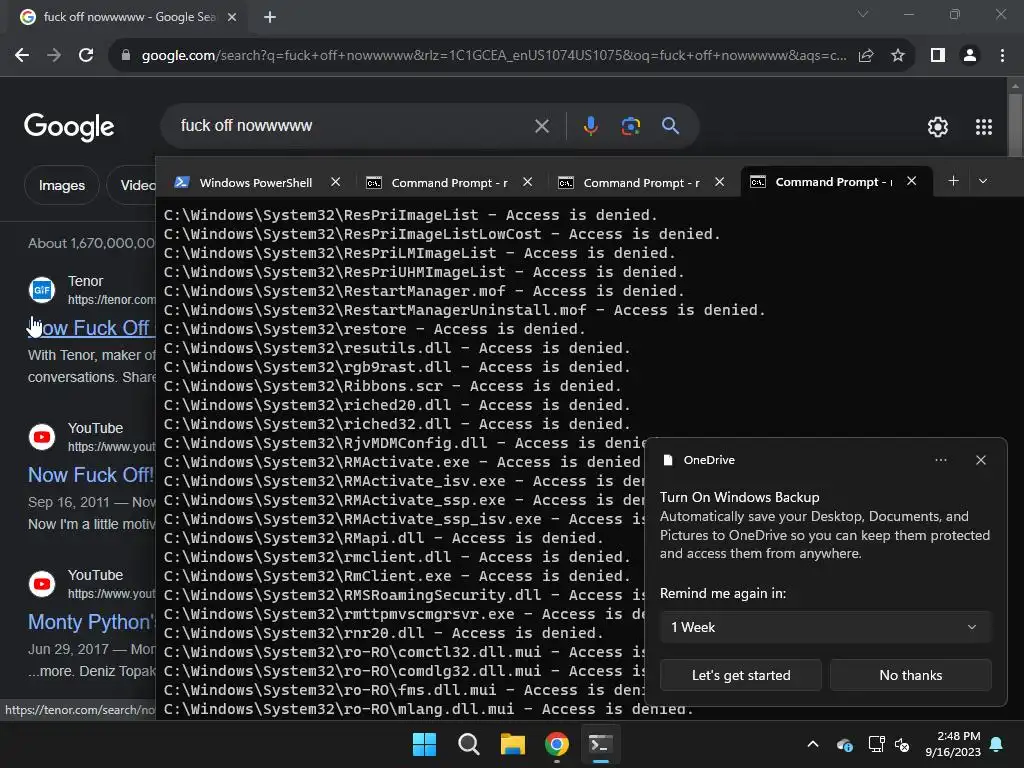This screenshot has height=768, width=1024.
Task: Click Let's get started button
Action: tap(741, 675)
